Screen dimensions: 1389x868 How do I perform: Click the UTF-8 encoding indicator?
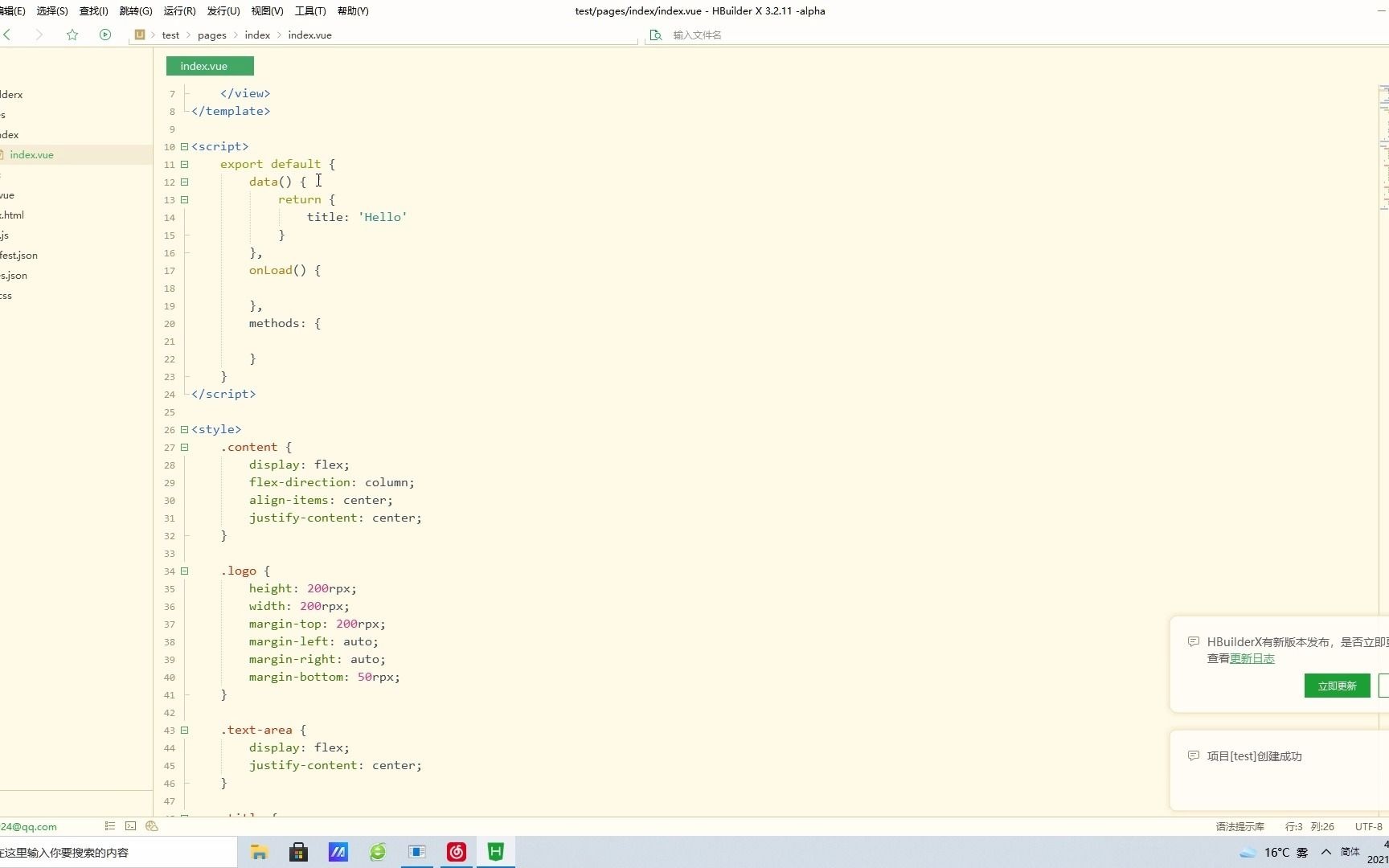(x=1368, y=826)
